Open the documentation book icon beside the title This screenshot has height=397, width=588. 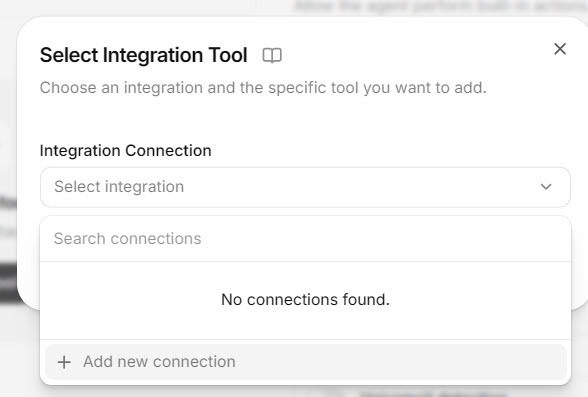[x=272, y=55]
